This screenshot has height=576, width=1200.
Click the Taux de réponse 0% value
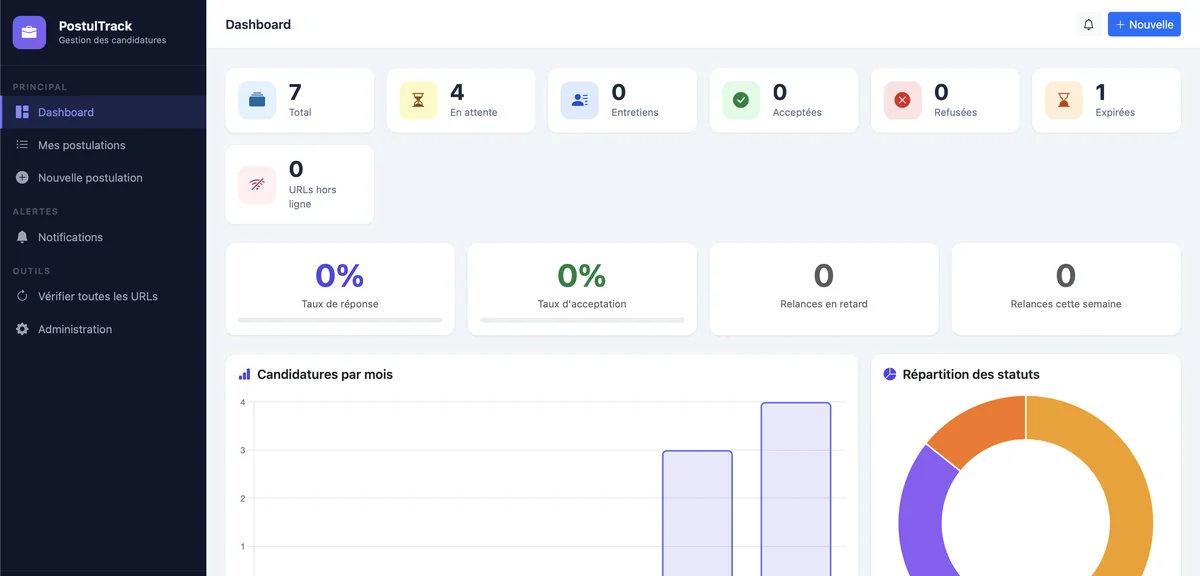pyautogui.click(x=340, y=275)
